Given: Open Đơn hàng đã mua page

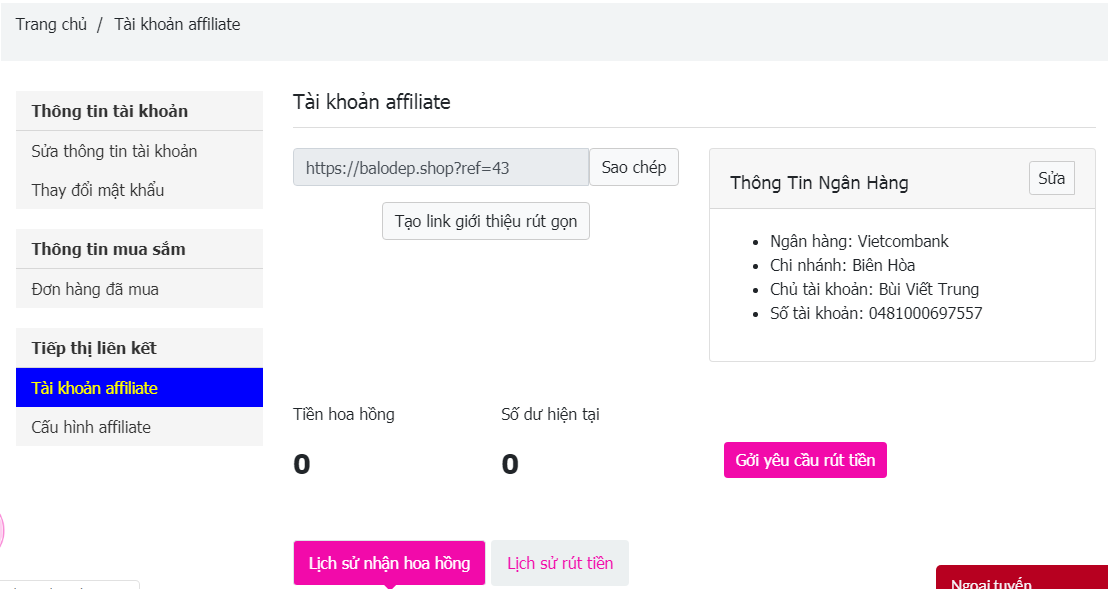Looking at the screenshot, I should (95, 289).
